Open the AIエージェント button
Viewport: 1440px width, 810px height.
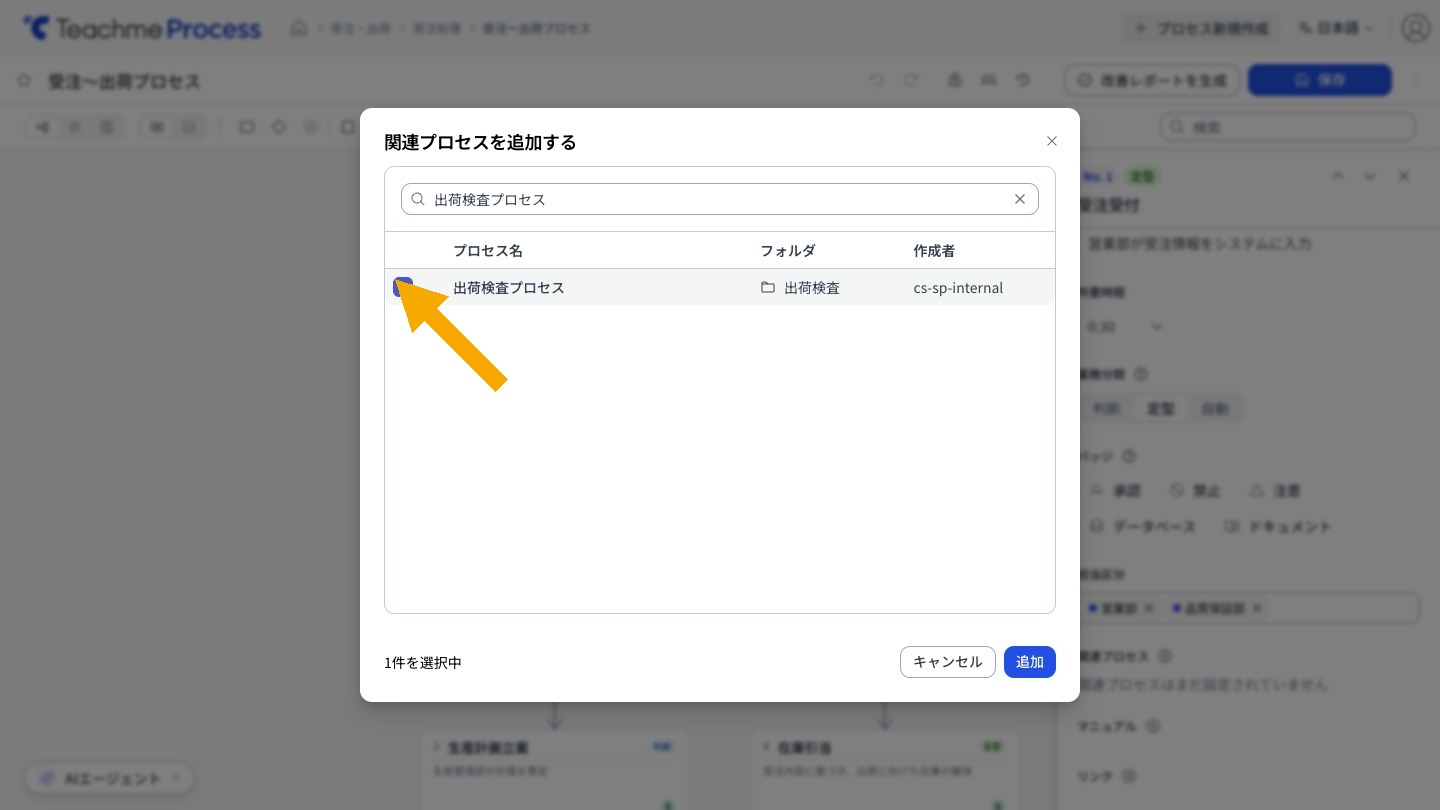[x=110, y=778]
